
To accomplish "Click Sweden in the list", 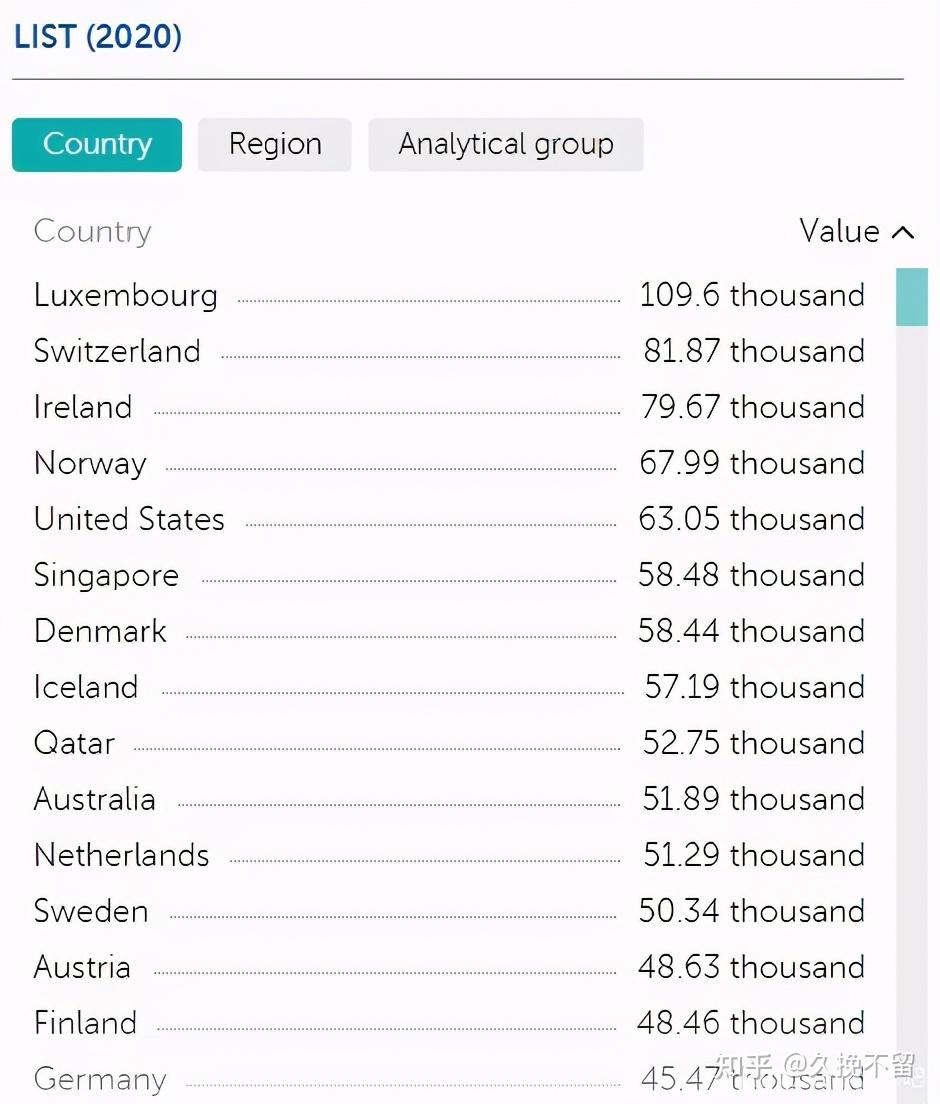I will (x=91, y=912).
